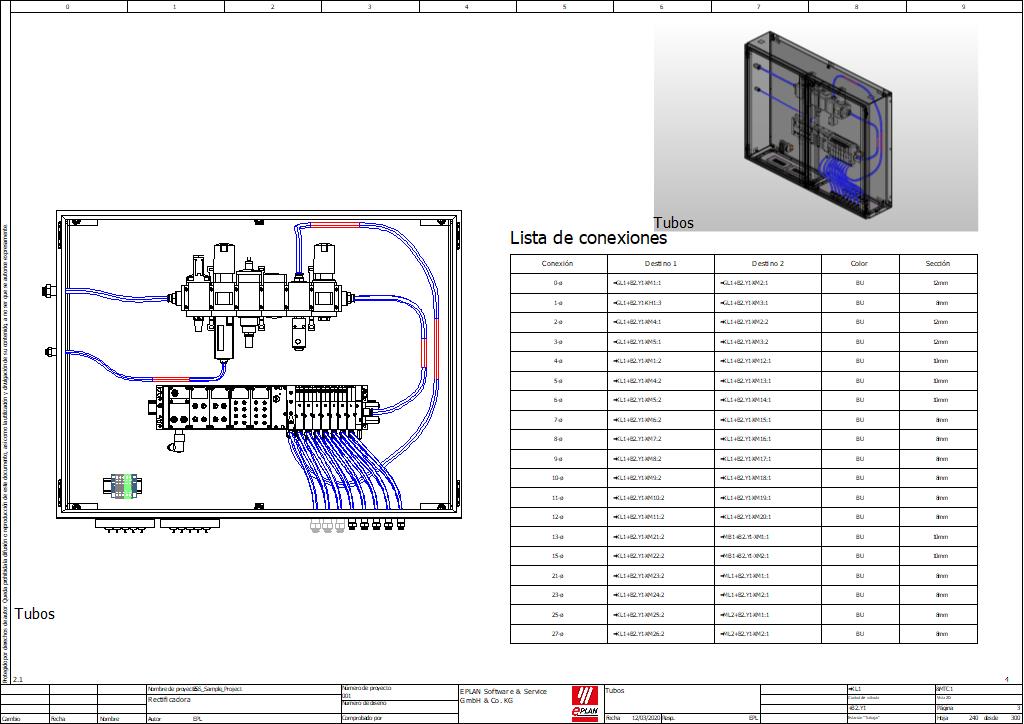Select the 'Conexión' column header
The height and width of the screenshot is (724, 1024).
557,264
